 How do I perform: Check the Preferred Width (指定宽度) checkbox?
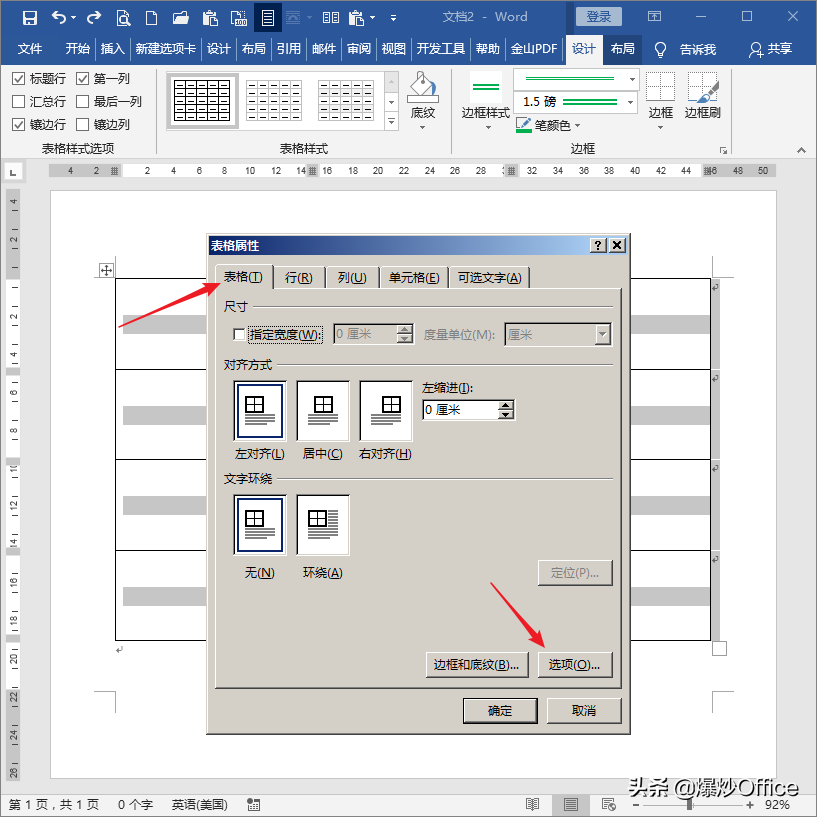click(239, 334)
